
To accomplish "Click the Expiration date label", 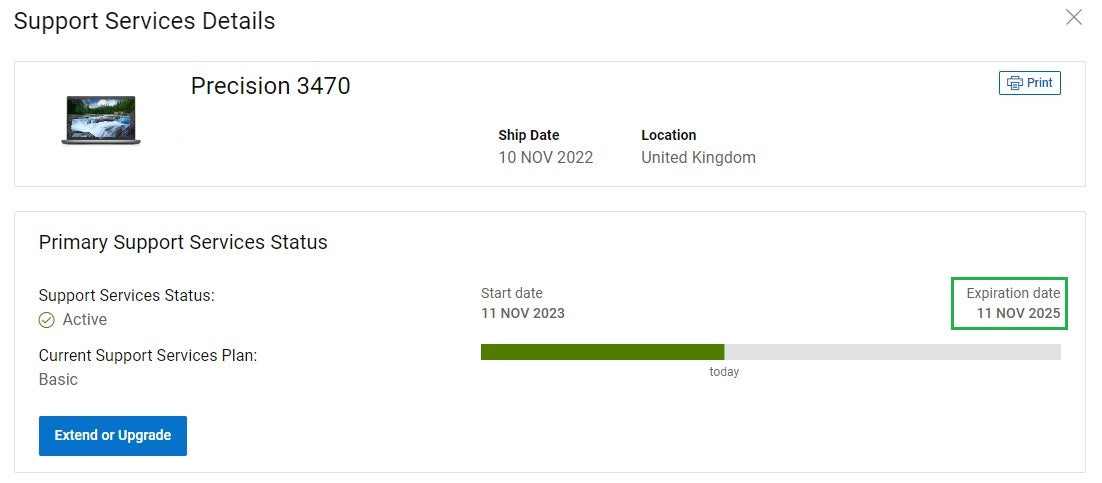I will [1013, 293].
